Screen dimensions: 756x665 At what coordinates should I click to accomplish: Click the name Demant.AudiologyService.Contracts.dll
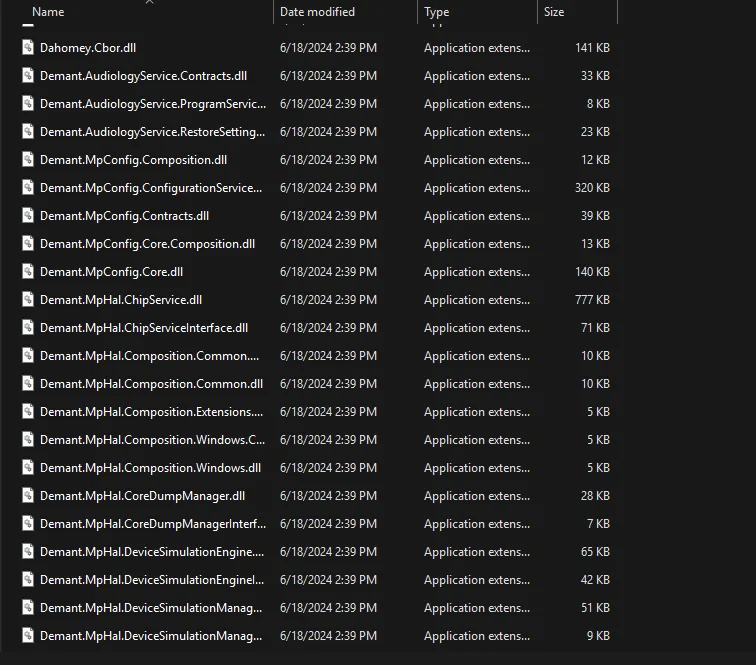click(x=143, y=76)
